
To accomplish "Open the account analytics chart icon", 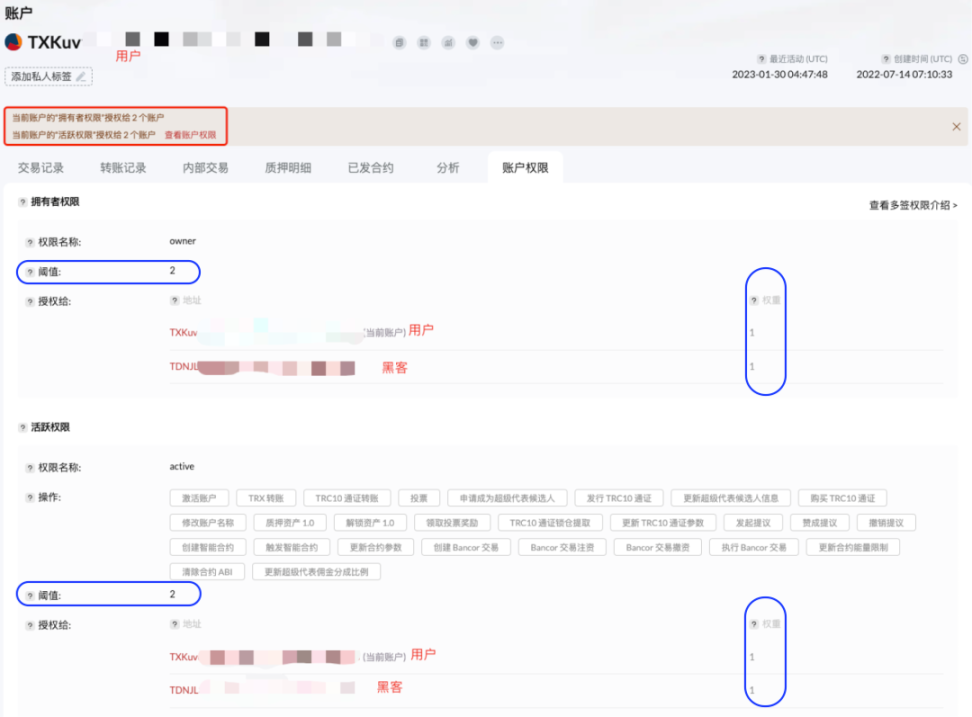I will (449, 43).
